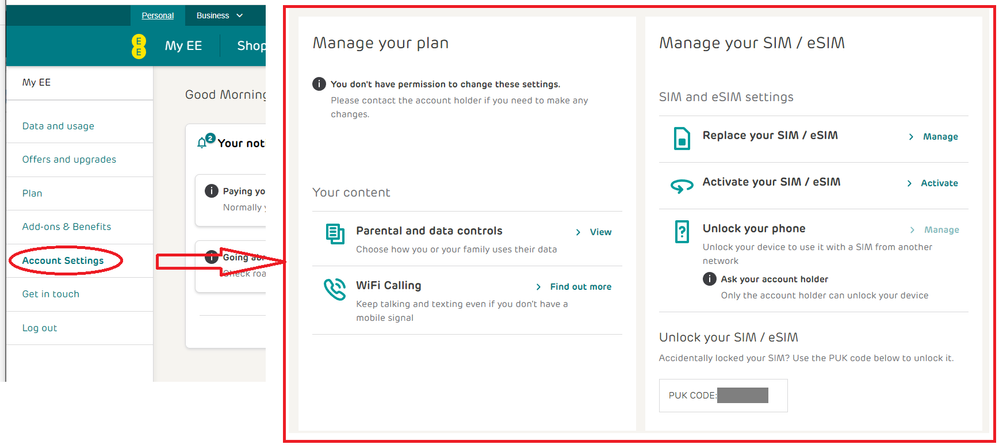Viewport: 999px width, 445px height.
Task: Click the Activate your SIM refresh icon
Action: point(682,186)
